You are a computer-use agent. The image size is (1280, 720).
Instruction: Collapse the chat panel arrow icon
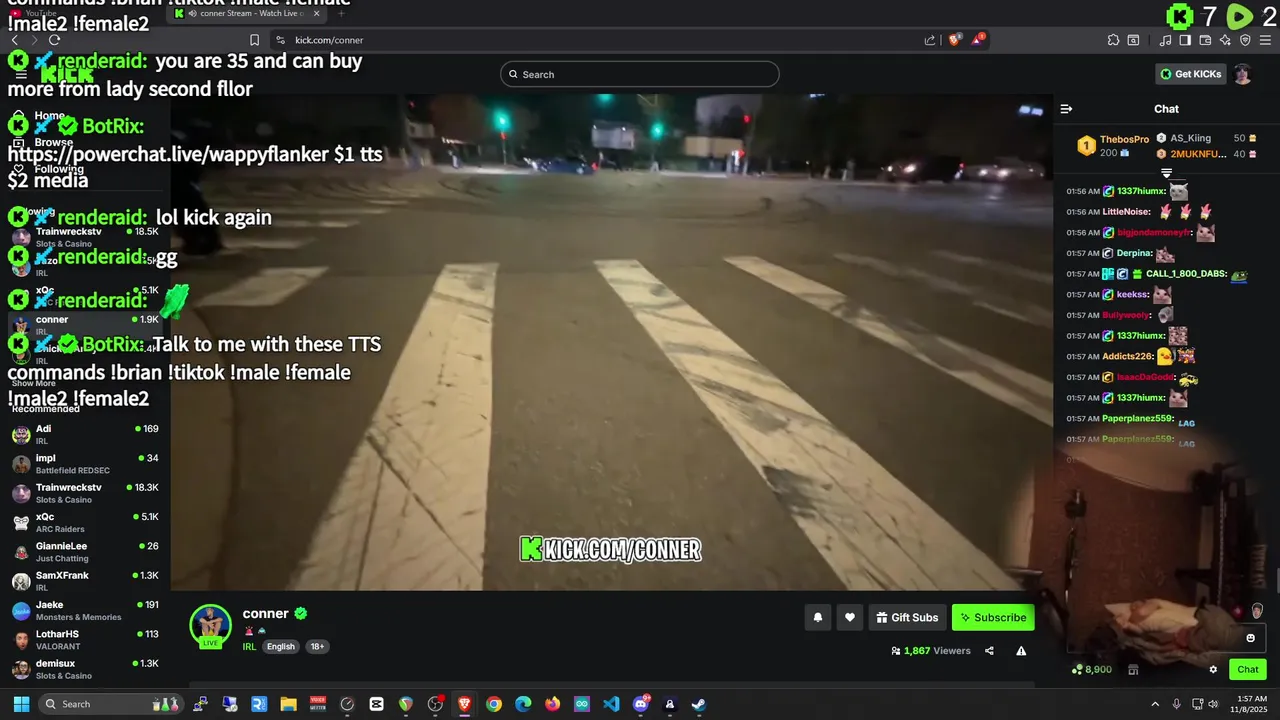pyautogui.click(x=1066, y=109)
